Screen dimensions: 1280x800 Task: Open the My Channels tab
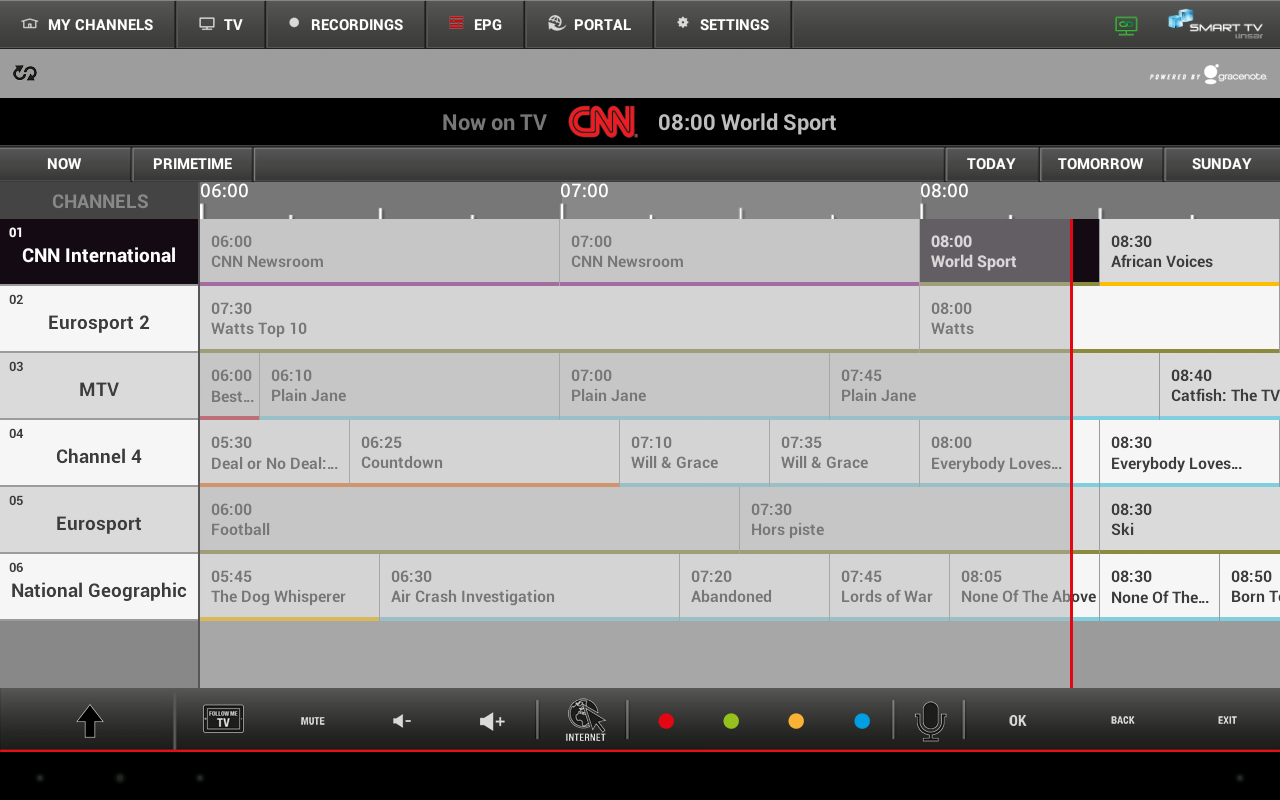pos(88,24)
